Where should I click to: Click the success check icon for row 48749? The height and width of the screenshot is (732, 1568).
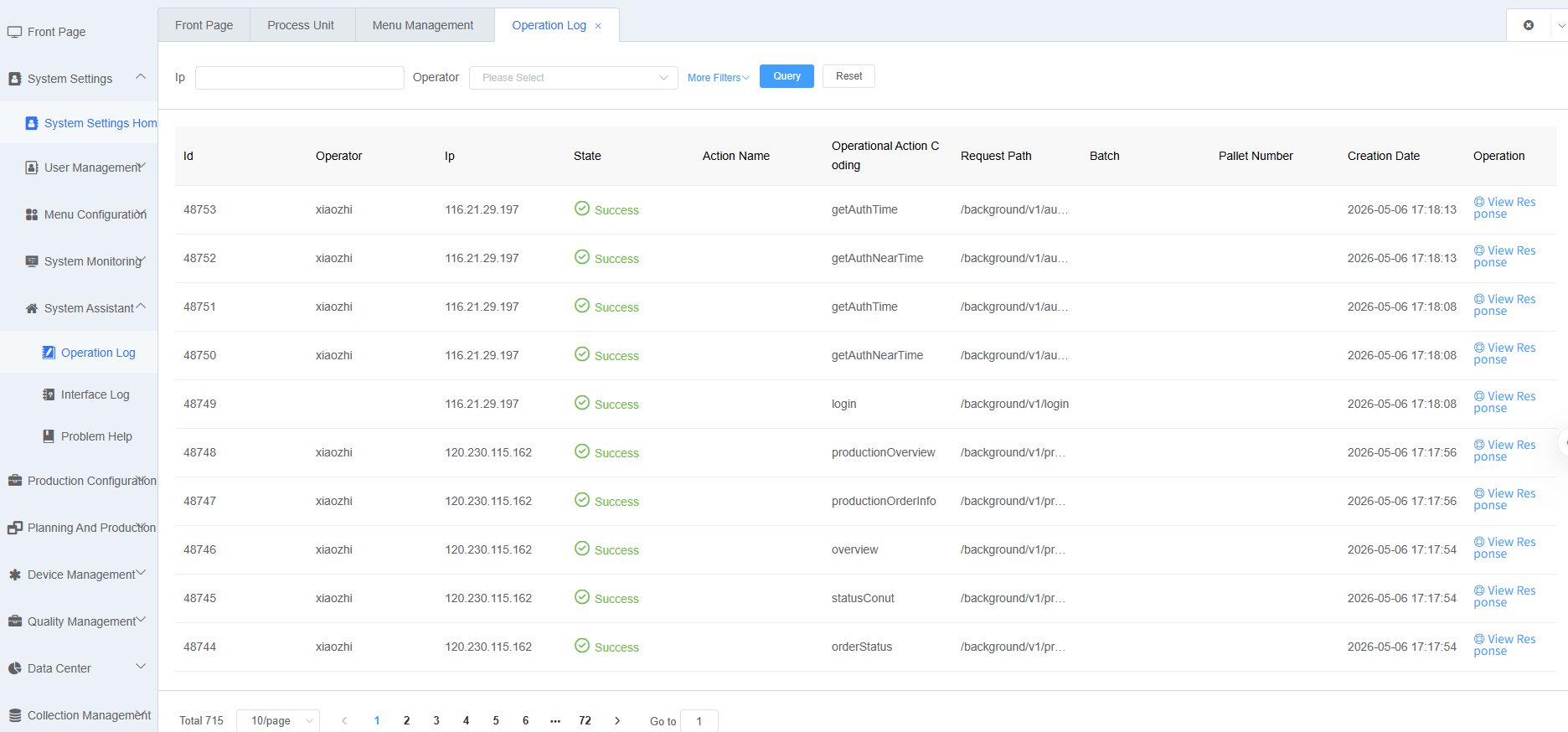[582, 403]
